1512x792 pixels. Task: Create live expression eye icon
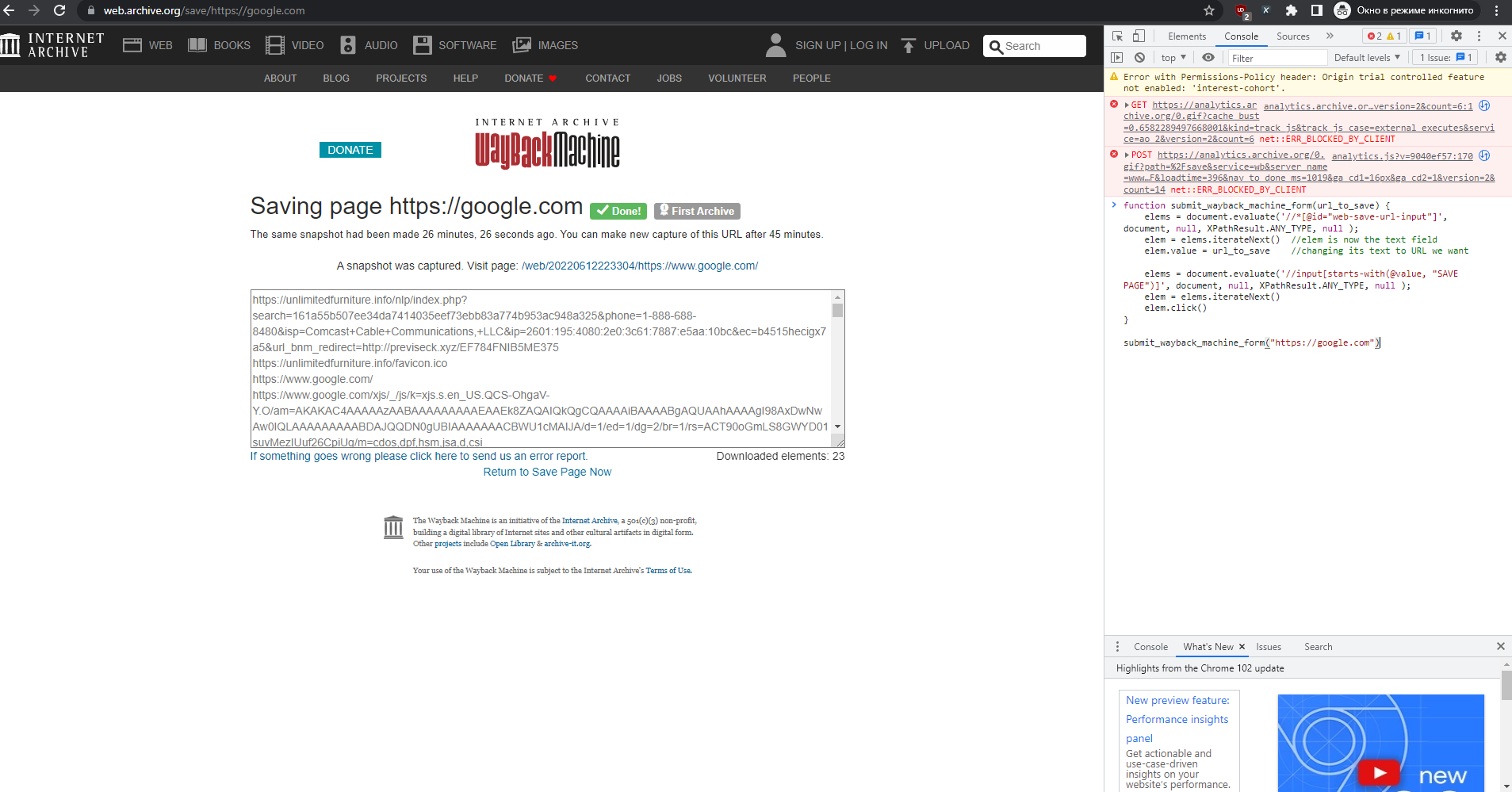[1208, 57]
